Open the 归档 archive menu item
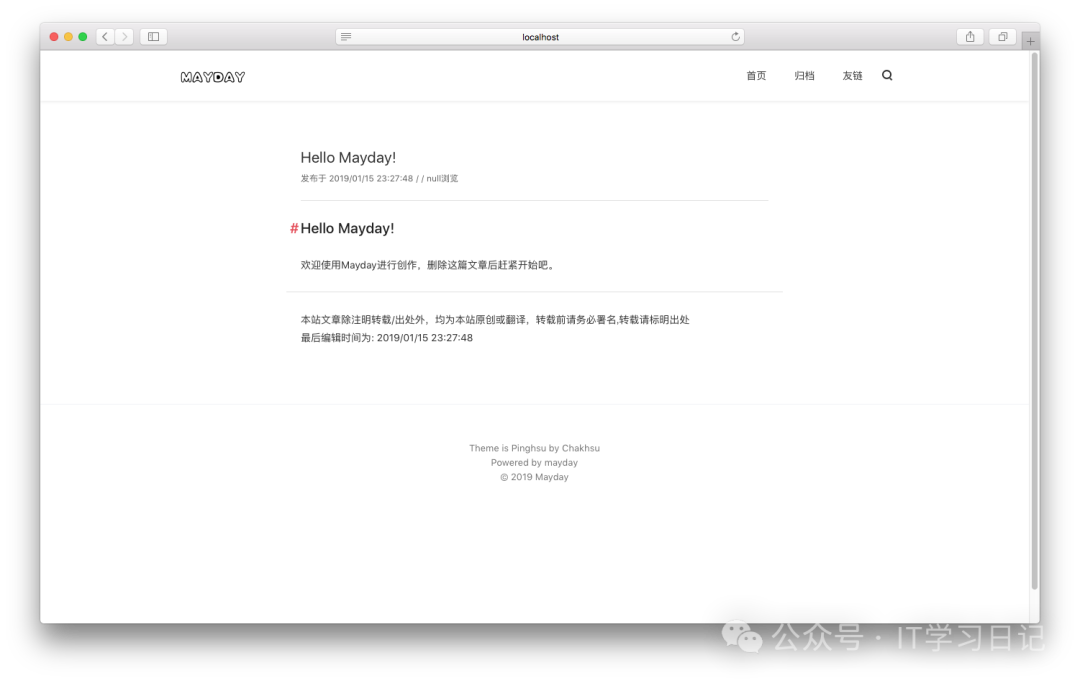 click(804, 76)
